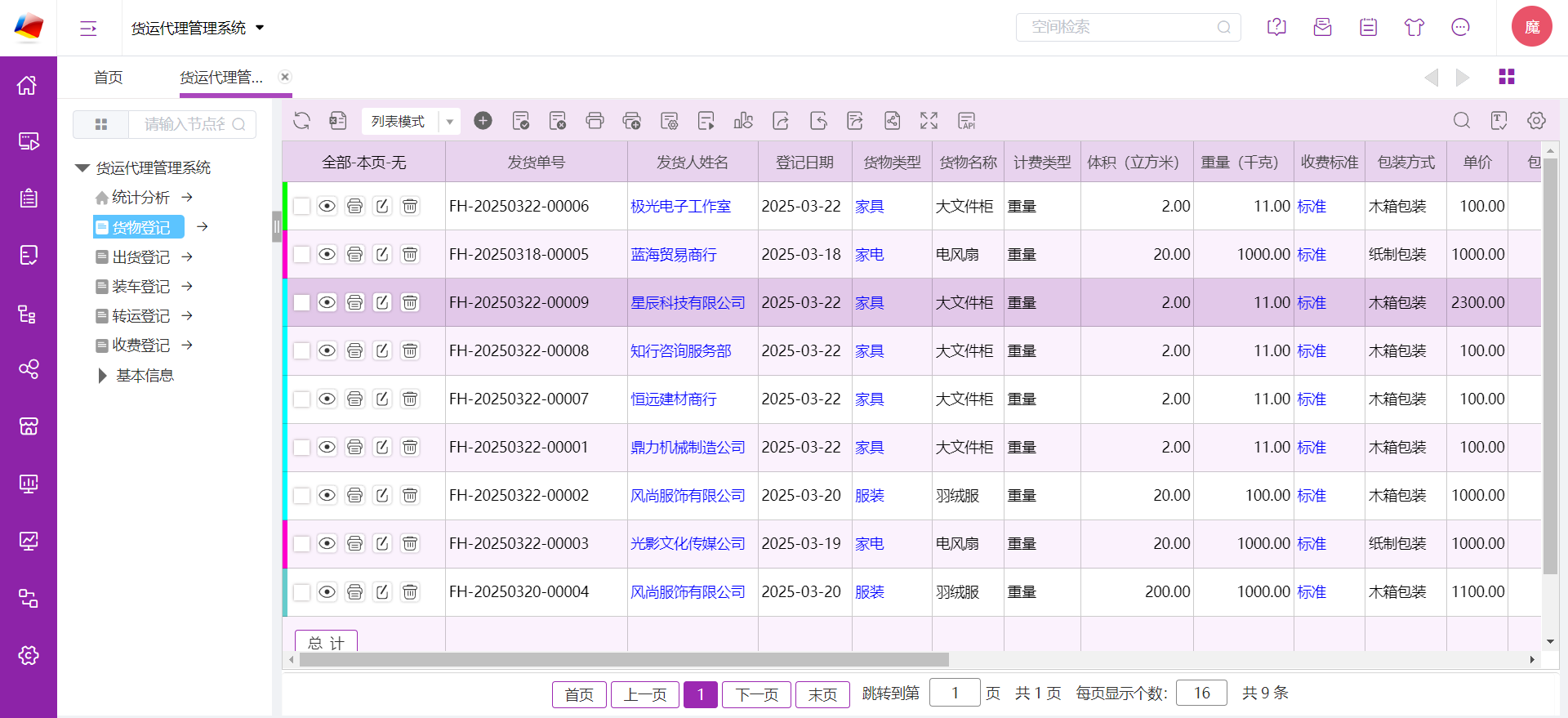Click the settings gear at sidebar bottom

pyautogui.click(x=29, y=655)
